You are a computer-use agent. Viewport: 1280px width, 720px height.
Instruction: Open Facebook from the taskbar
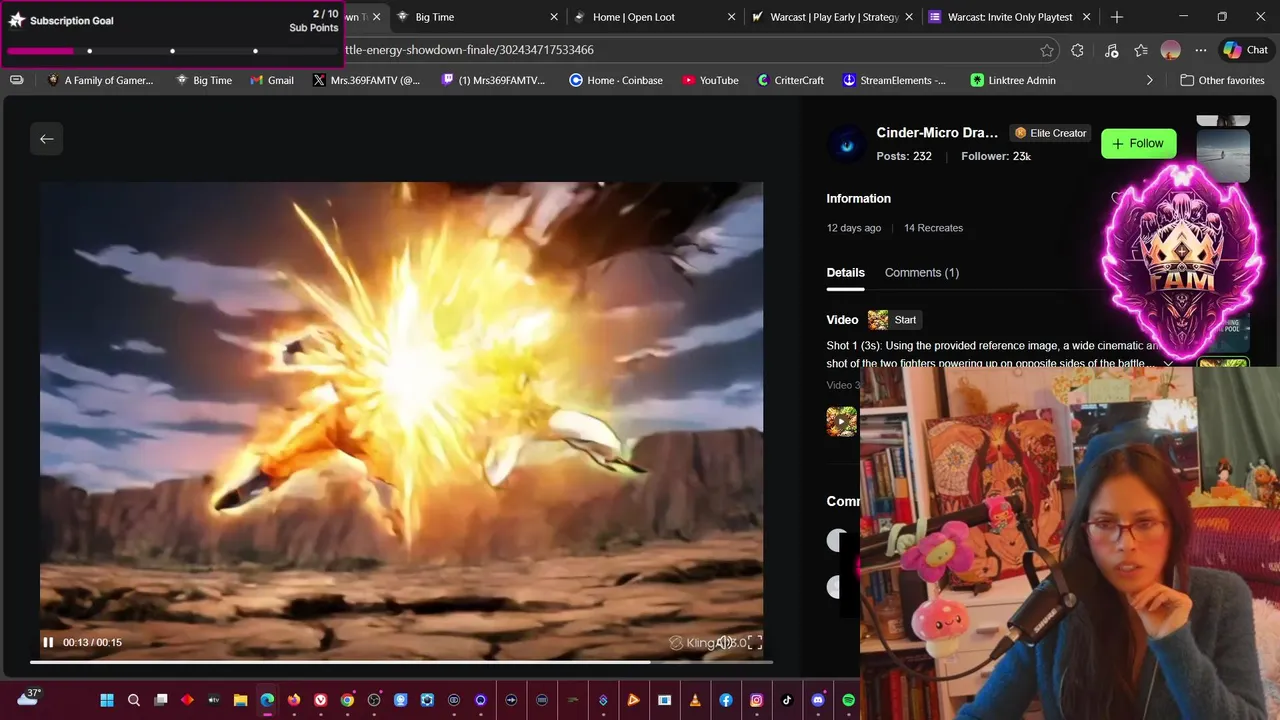pos(726,700)
